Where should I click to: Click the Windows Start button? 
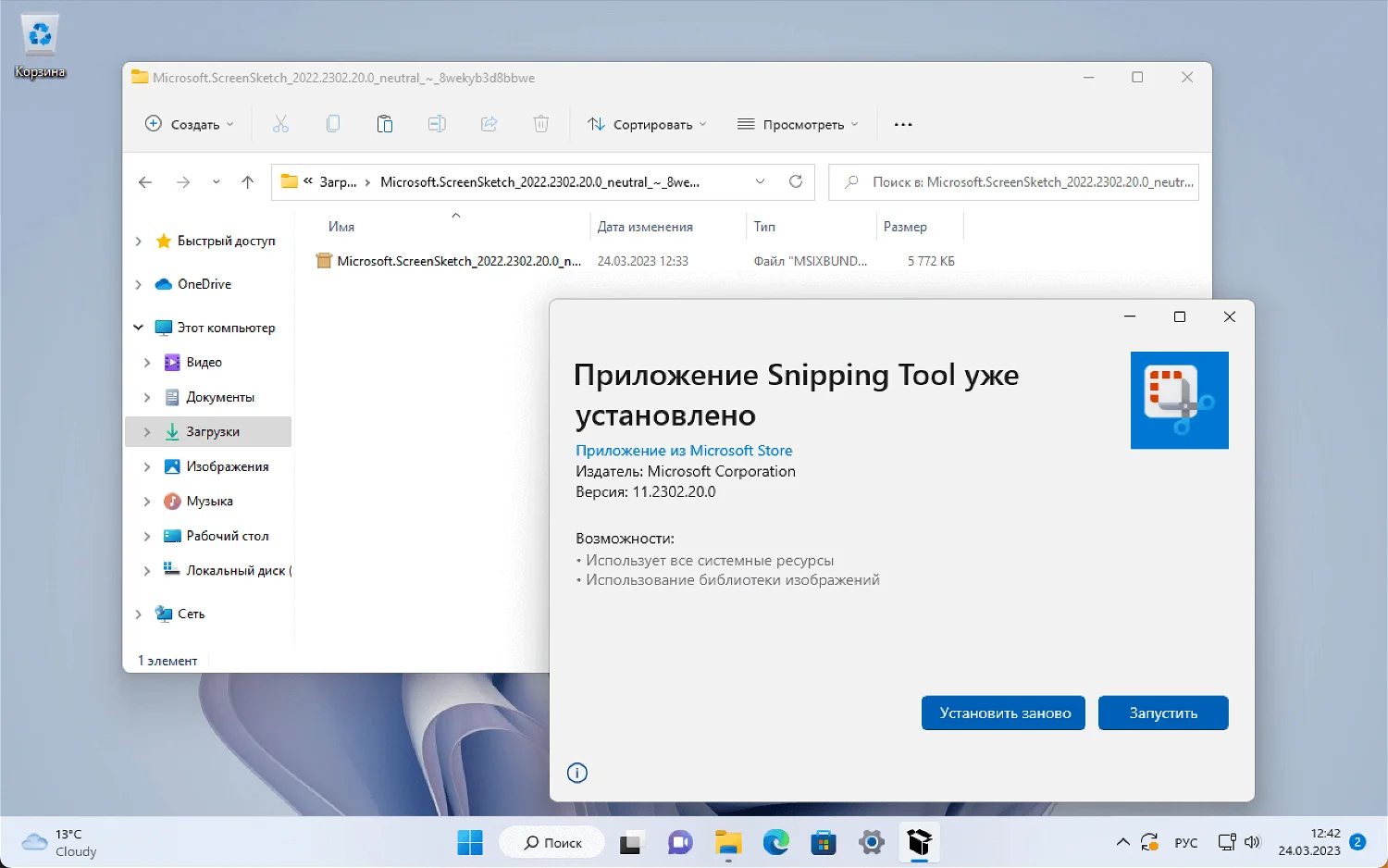click(x=470, y=842)
